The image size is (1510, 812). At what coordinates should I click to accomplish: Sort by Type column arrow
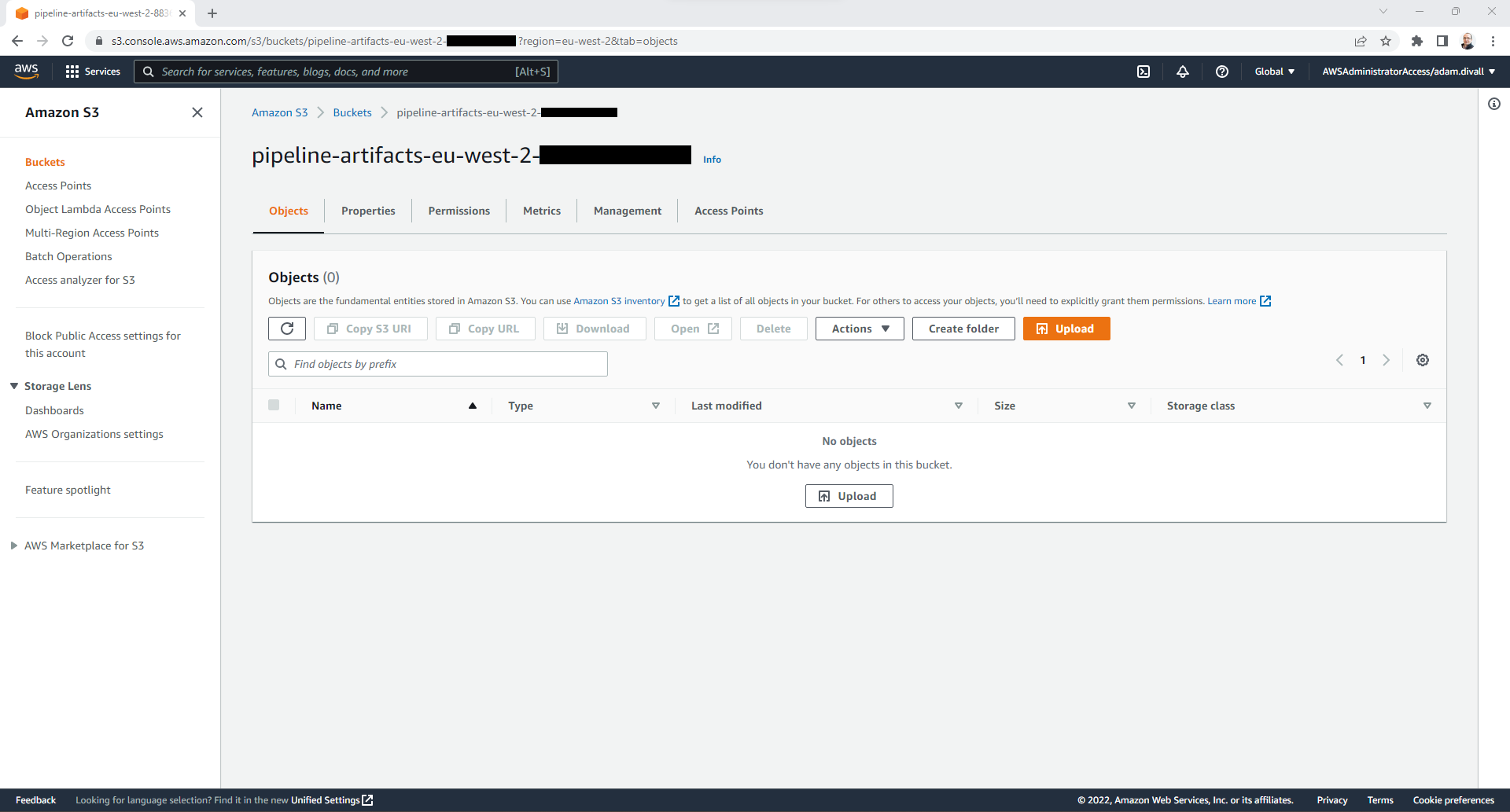pyautogui.click(x=656, y=406)
